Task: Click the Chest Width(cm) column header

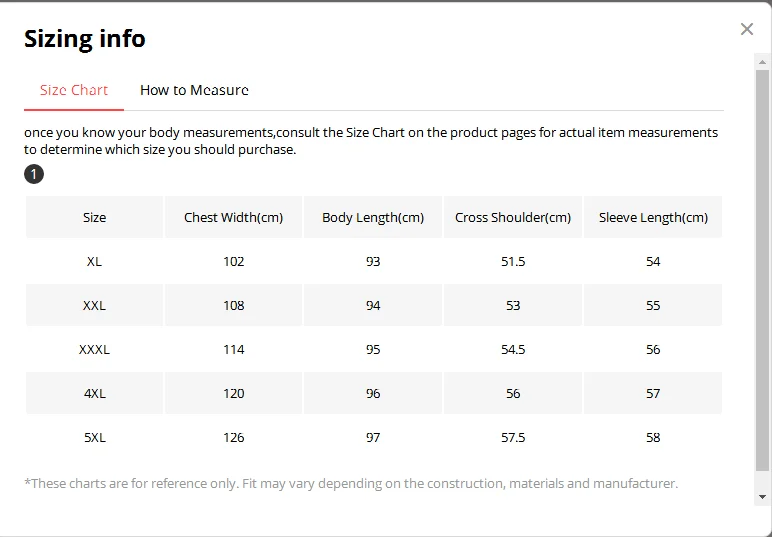Action: click(x=233, y=218)
